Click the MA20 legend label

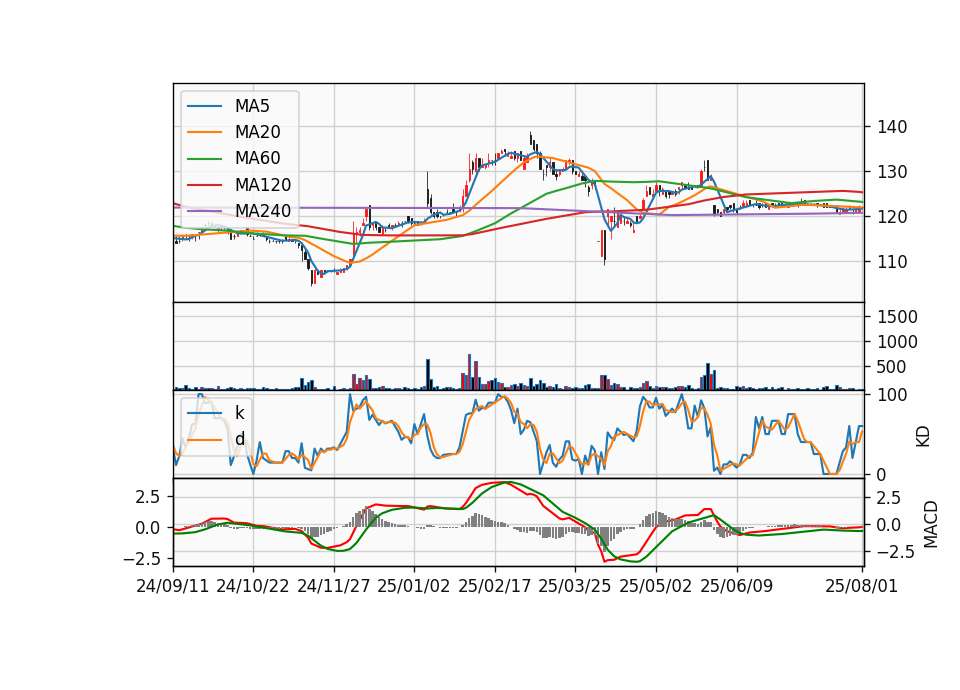(x=258, y=132)
